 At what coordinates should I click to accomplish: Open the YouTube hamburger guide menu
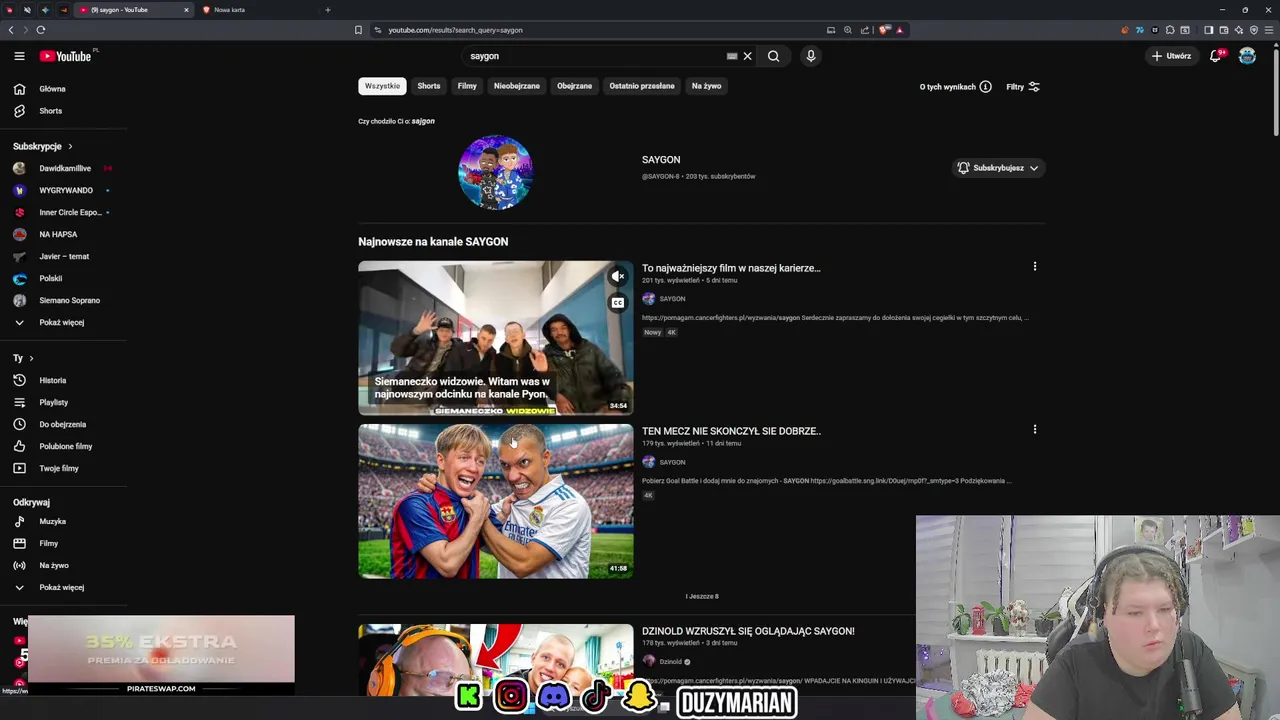[19, 56]
